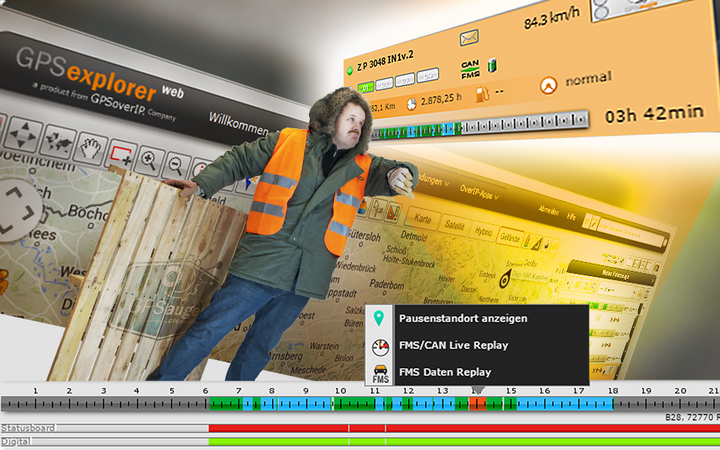The width and height of the screenshot is (720, 450).
Task: Click the Statusboard row label
Action: 28,428
